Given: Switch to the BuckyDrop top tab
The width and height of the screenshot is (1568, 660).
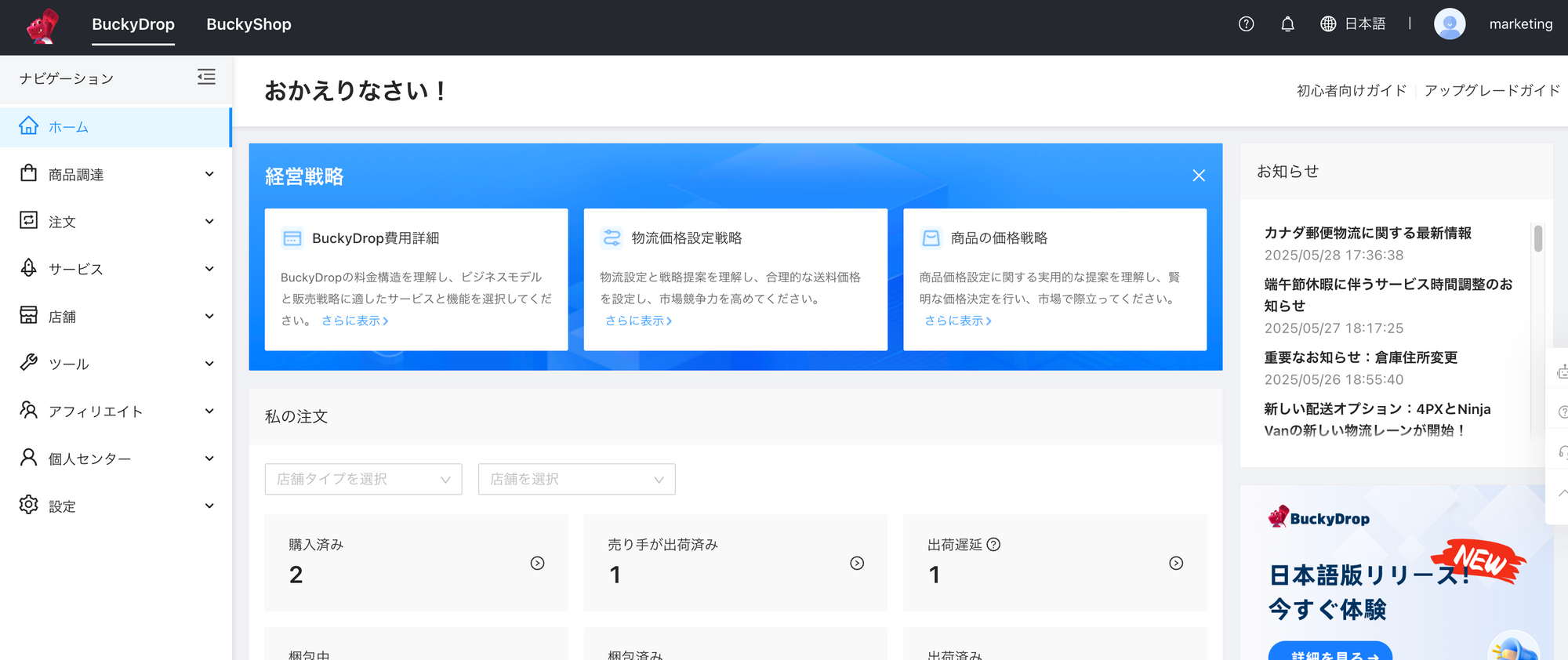Looking at the screenshot, I should click(133, 24).
